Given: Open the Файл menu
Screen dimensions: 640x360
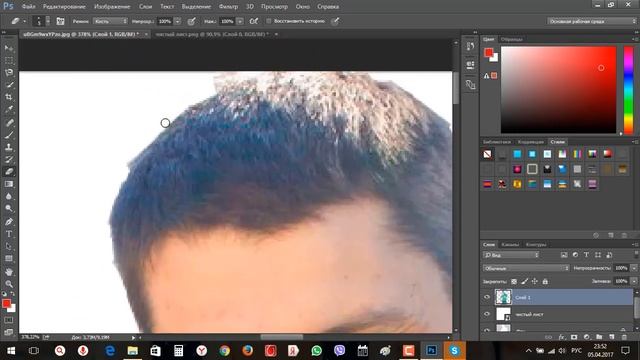Looking at the screenshot, I should (x=28, y=7).
